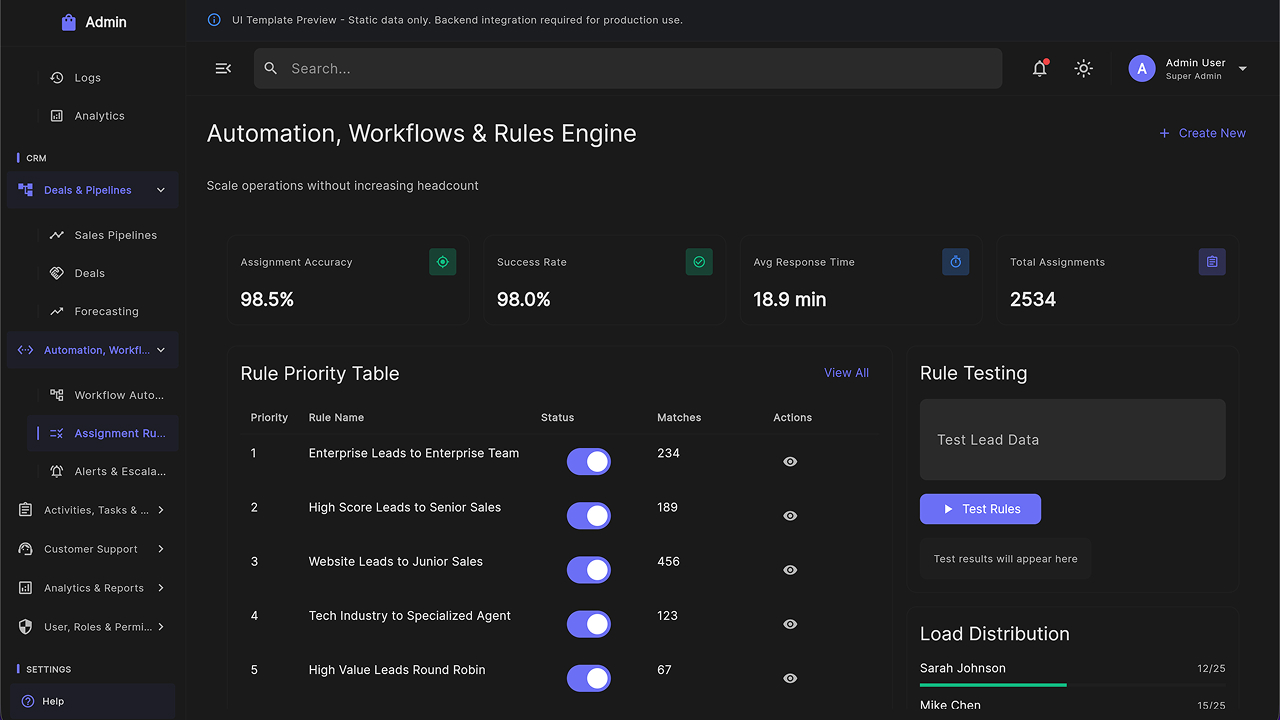Viewport: 1280px width, 720px height.
Task: Switch theme with the sun icon
Action: point(1083,68)
